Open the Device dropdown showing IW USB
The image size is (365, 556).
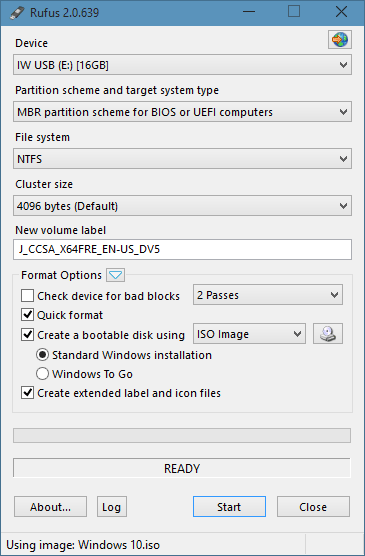tap(182, 65)
